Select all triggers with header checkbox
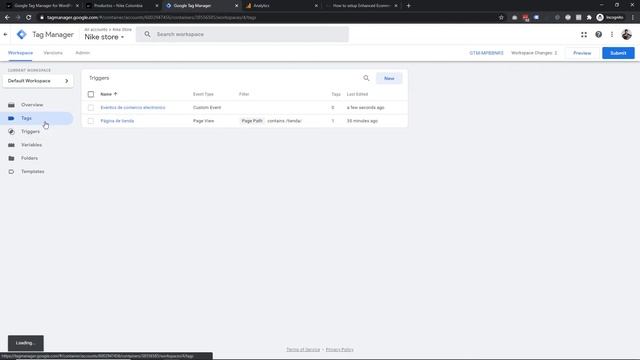The height and width of the screenshot is (360, 640). [x=91, y=94]
